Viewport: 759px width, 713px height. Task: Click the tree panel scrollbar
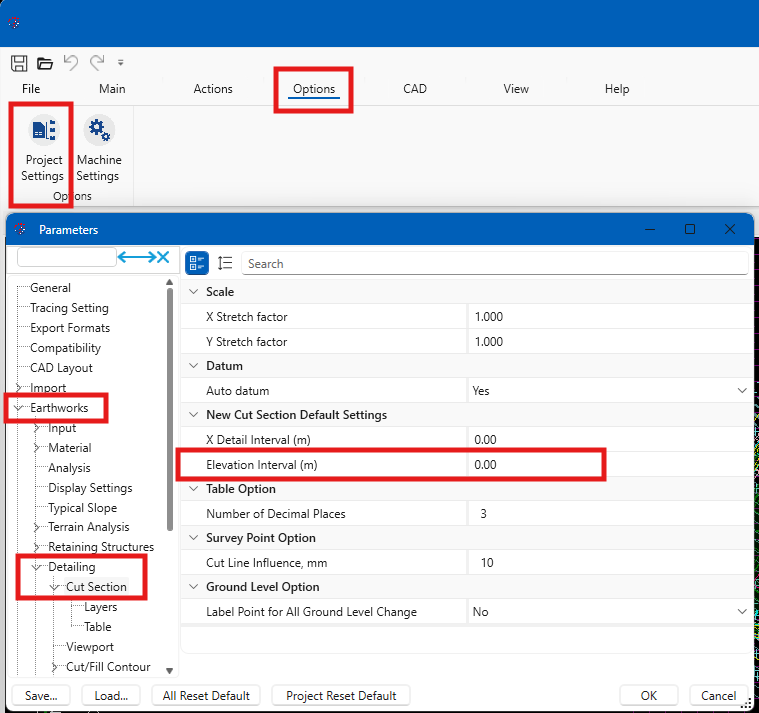(x=169, y=409)
